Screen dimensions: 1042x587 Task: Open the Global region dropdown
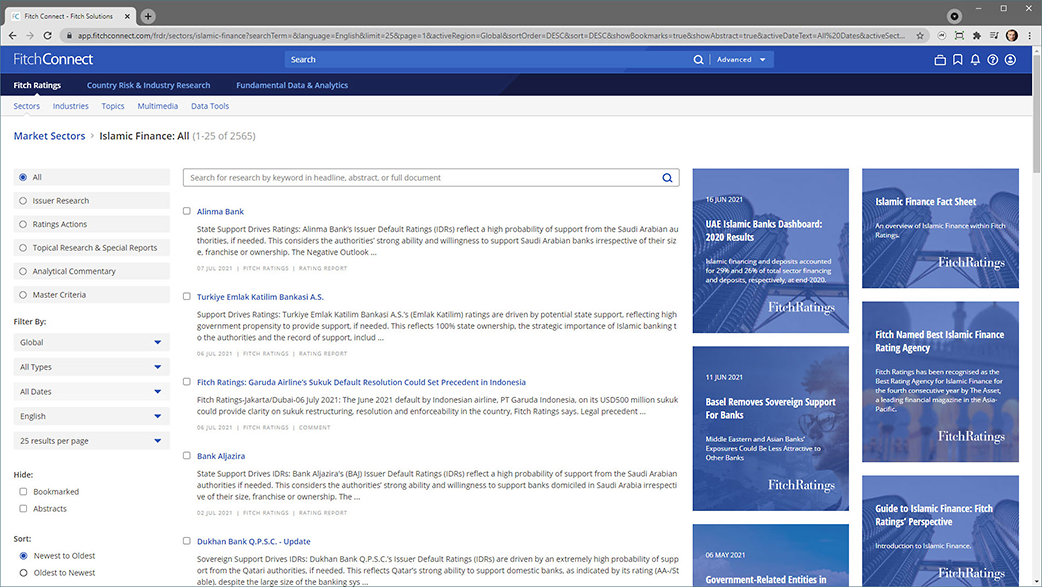[92, 342]
